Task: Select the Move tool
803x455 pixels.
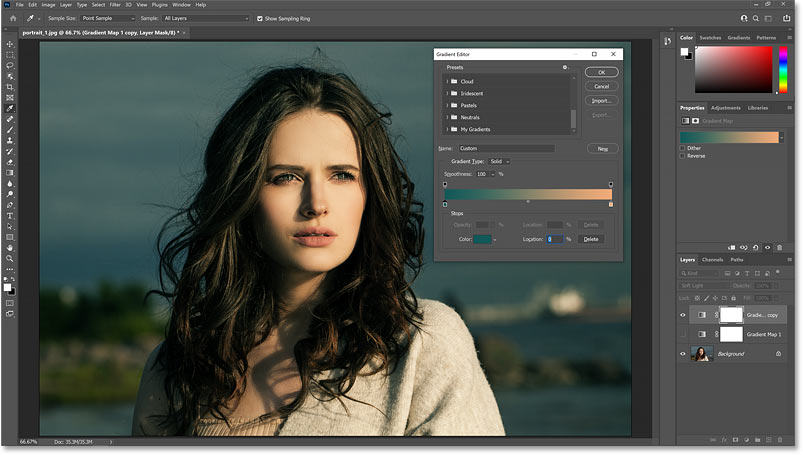Action: [x=10, y=44]
